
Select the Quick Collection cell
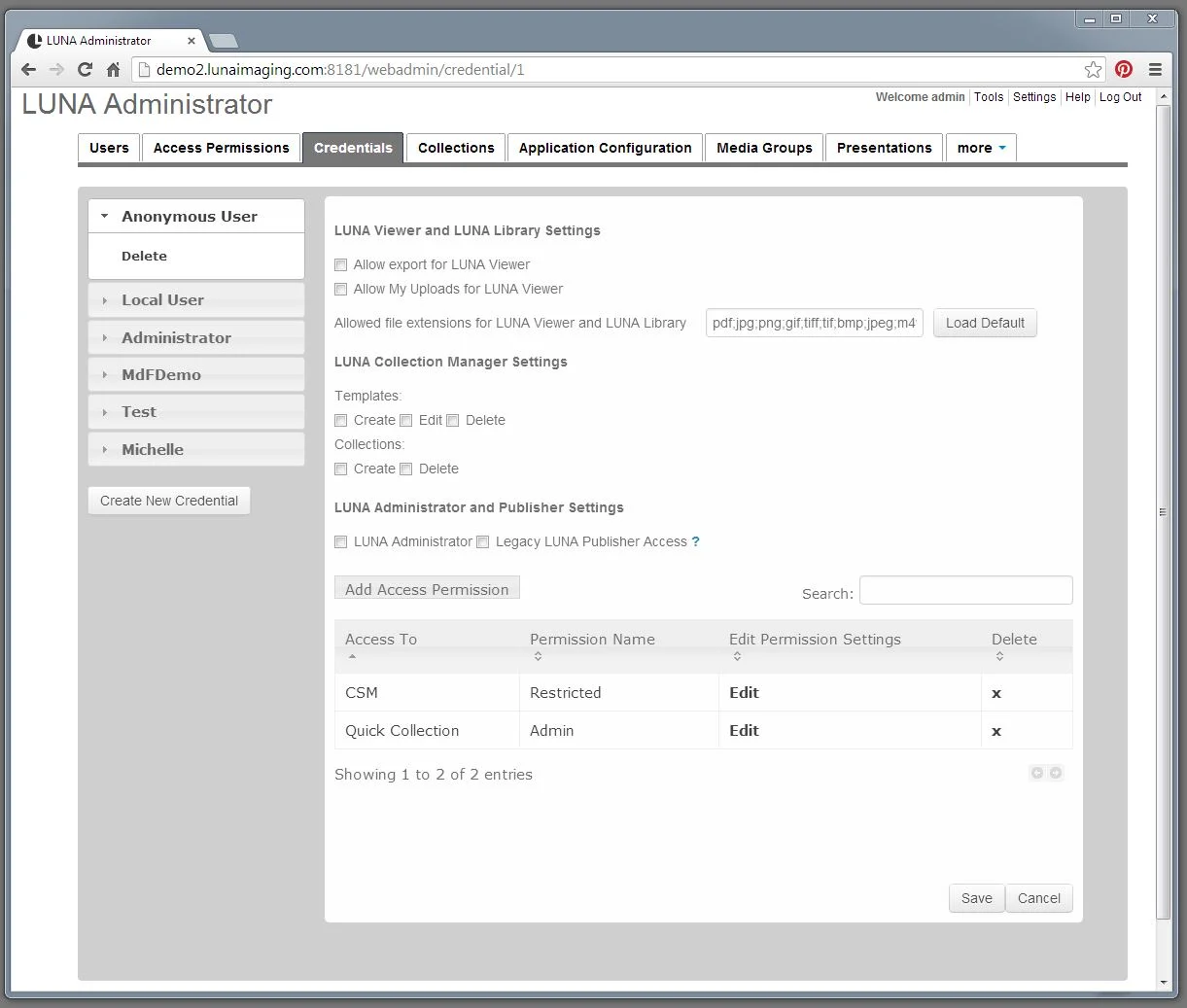tap(428, 731)
